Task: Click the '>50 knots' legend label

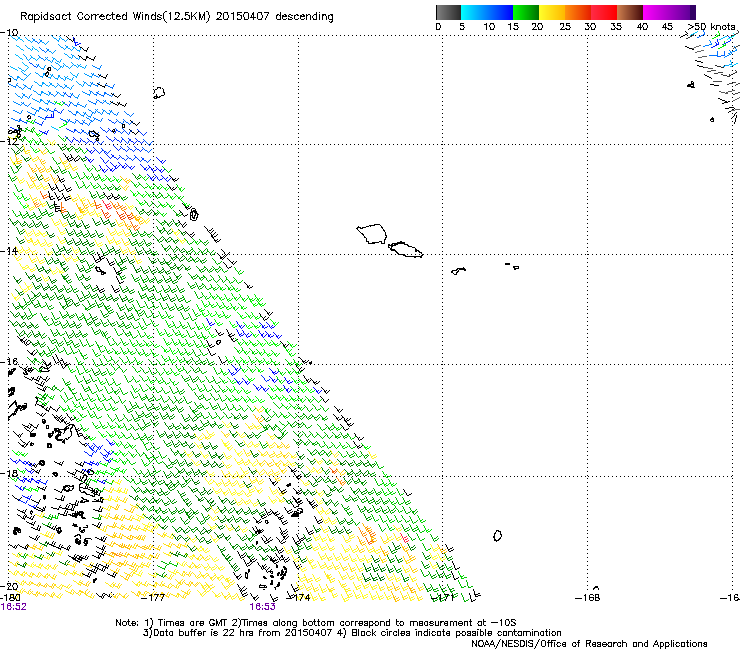Action: tap(712, 27)
